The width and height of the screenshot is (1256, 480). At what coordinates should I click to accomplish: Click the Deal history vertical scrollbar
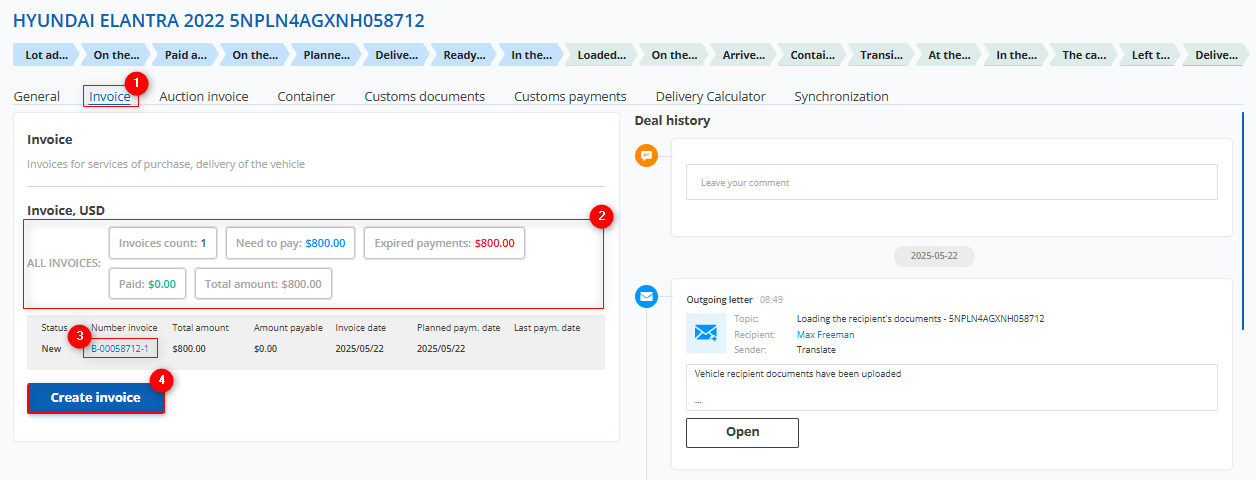1243,222
